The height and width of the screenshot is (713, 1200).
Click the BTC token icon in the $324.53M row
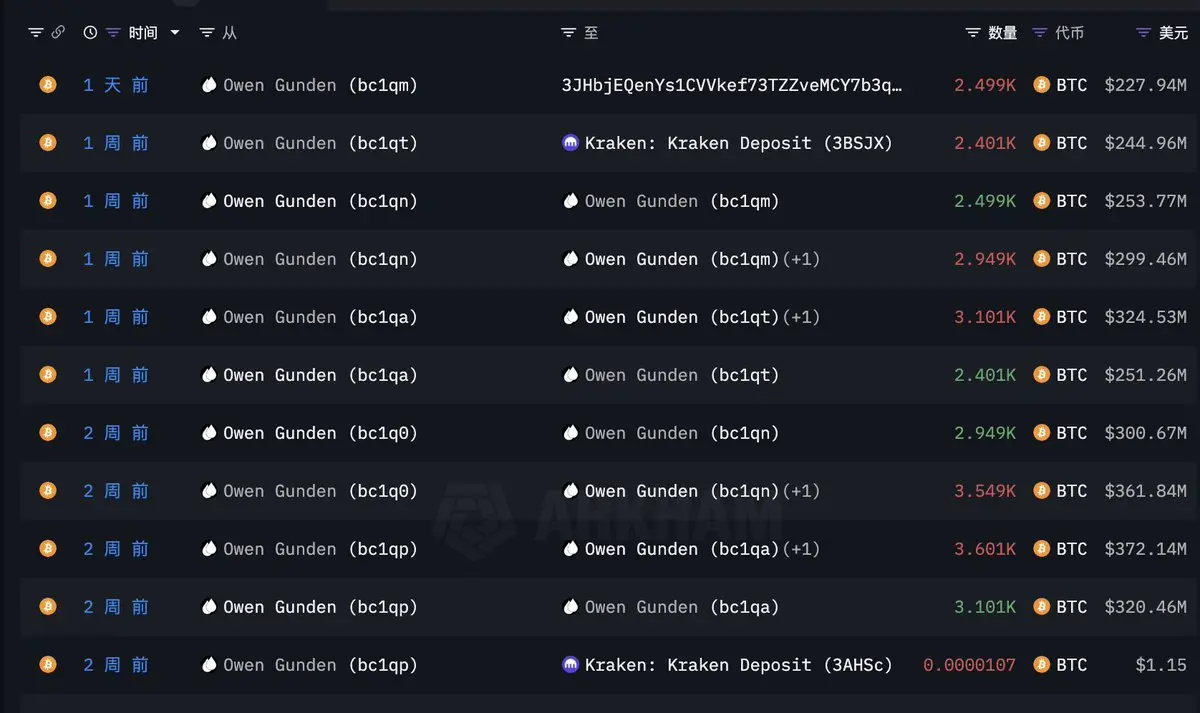coord(1041,317)
